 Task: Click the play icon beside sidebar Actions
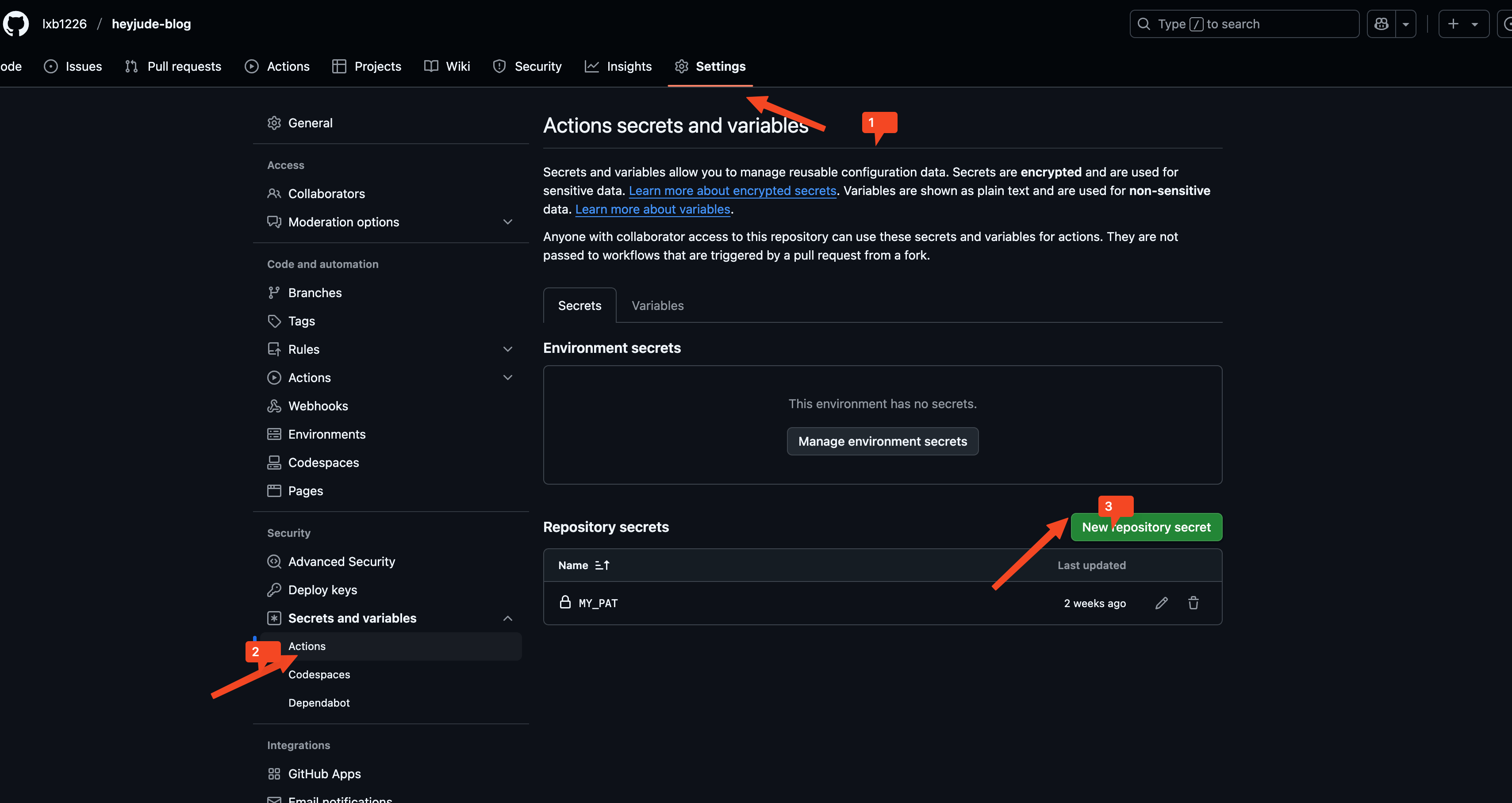(274, 378)
